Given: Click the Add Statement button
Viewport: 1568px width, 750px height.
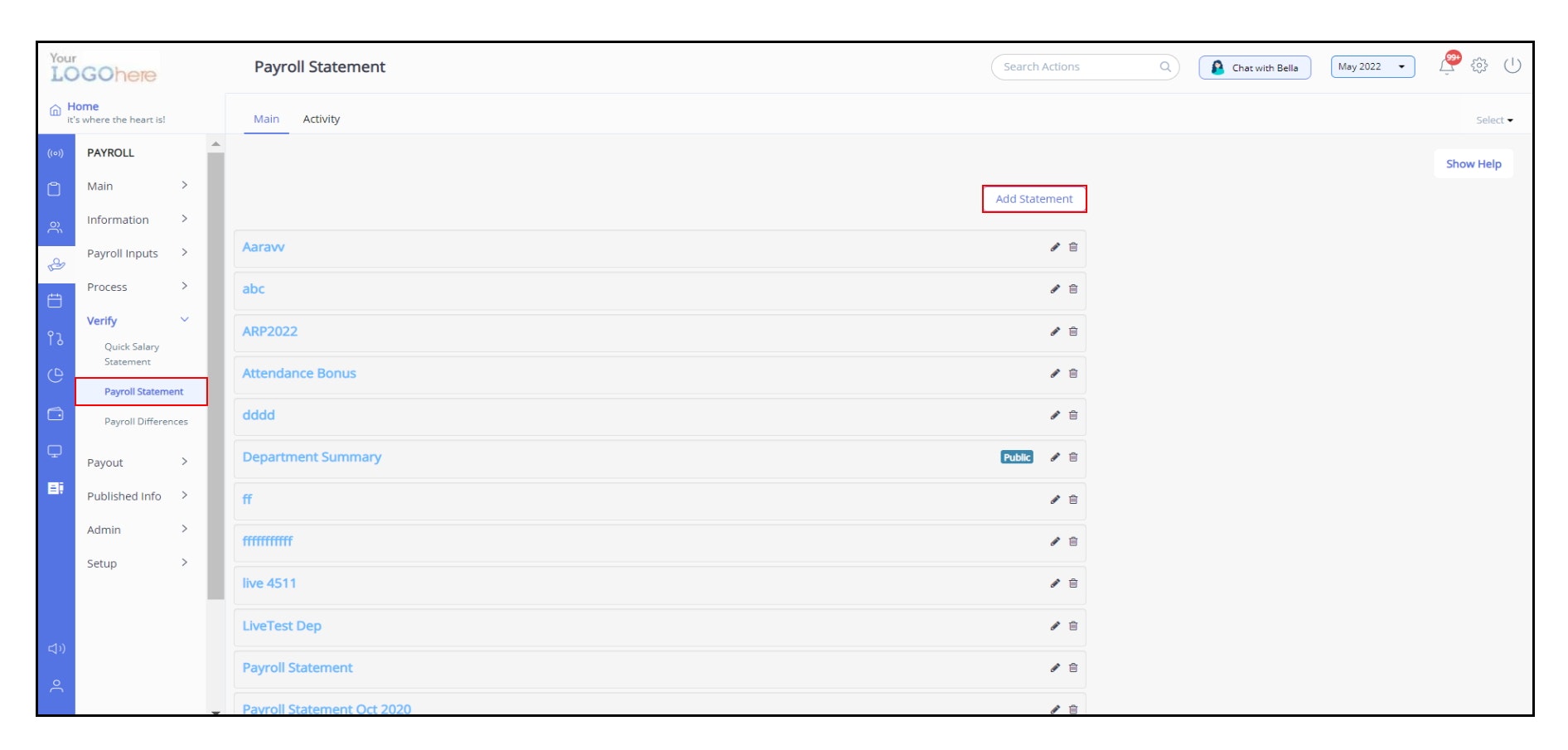Looking at the screenshot, I should pos(1033,199).
